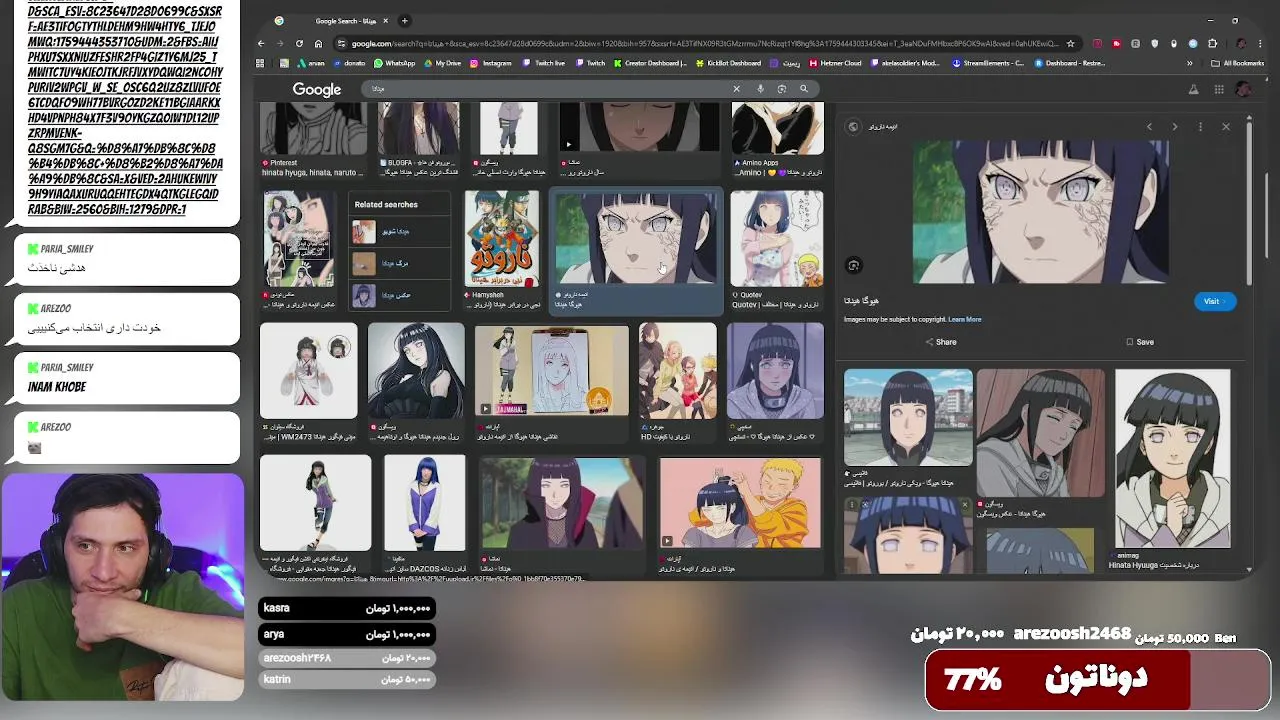Open My Drive bookmark
The height and width of the screenshot is (720, 1280).
coord(443,63)
